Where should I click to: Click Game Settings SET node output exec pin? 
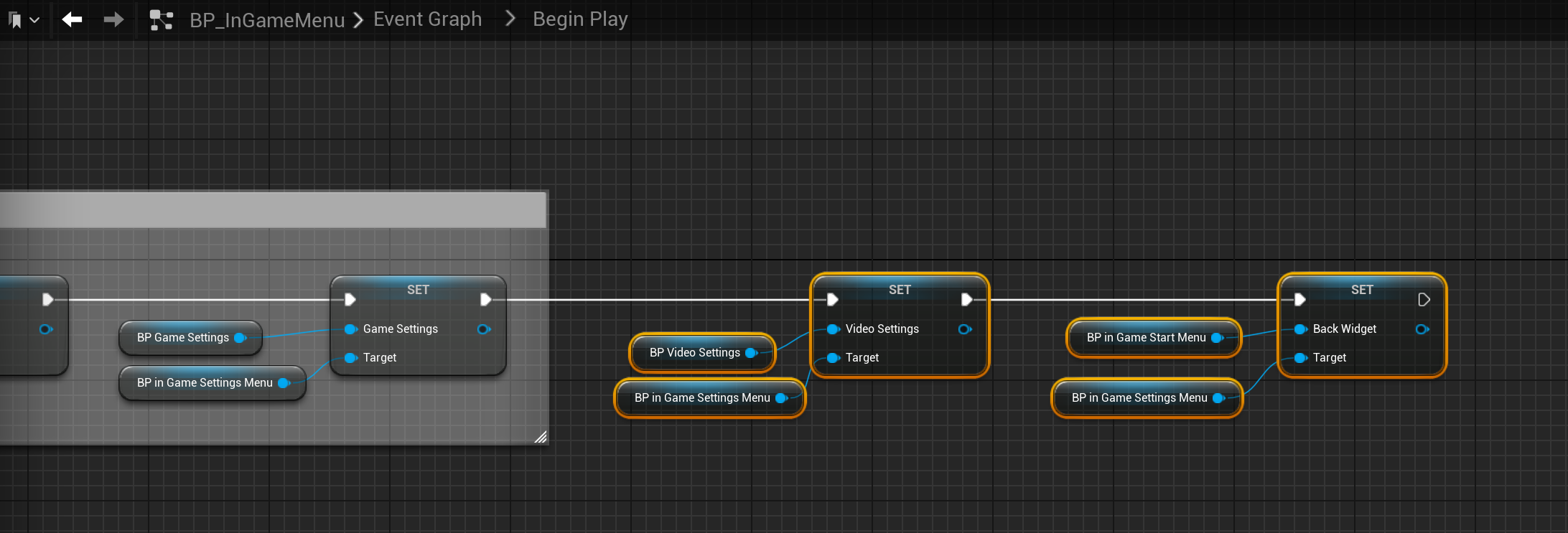click(485, 300)
